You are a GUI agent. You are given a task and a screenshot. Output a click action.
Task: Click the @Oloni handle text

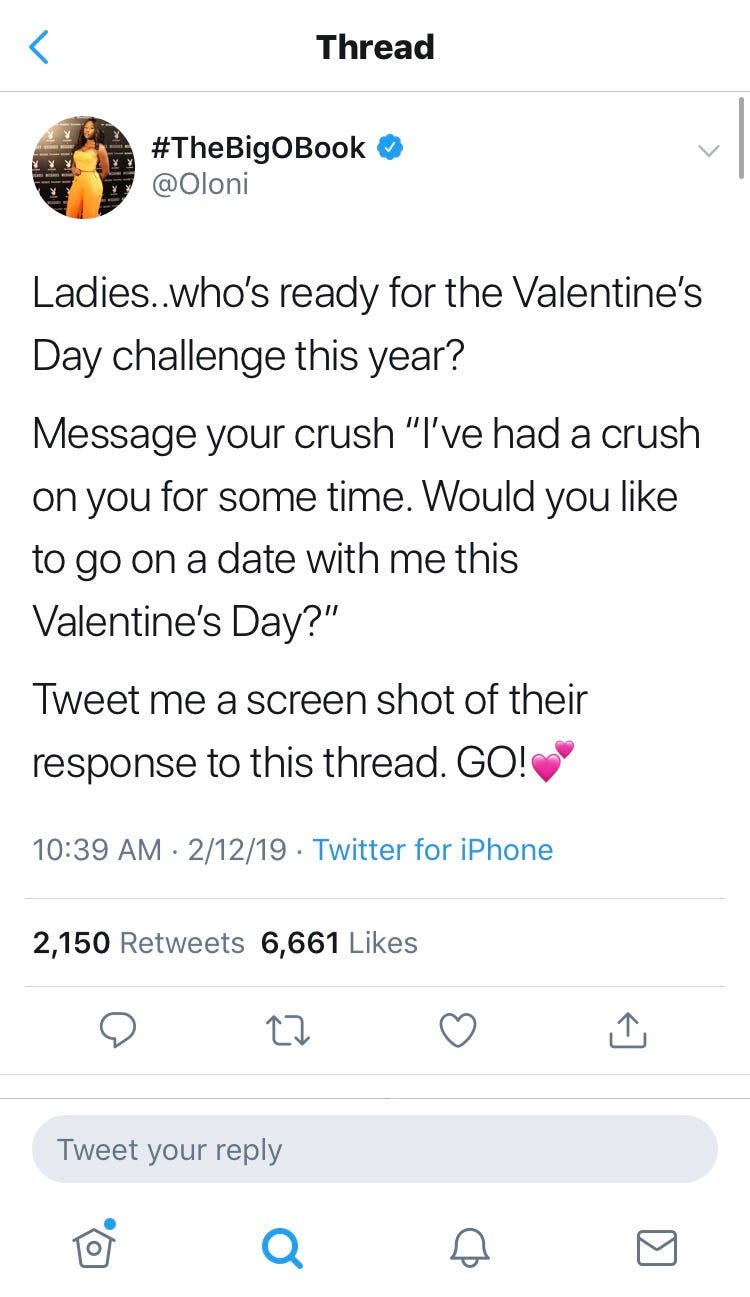pyautogui.click(x=199, y=183)
